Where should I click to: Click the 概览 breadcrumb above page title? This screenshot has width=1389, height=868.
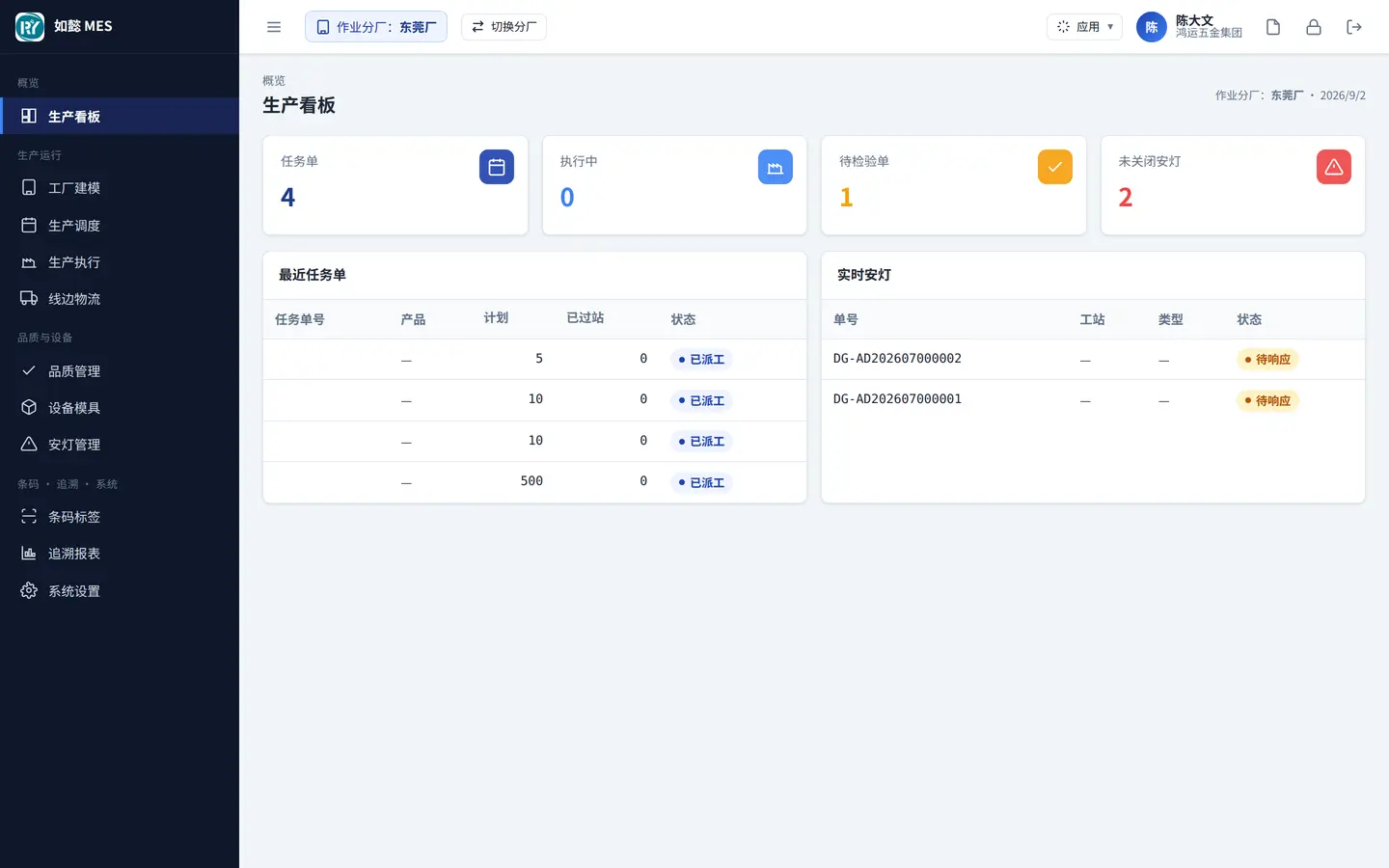(274, 81)
